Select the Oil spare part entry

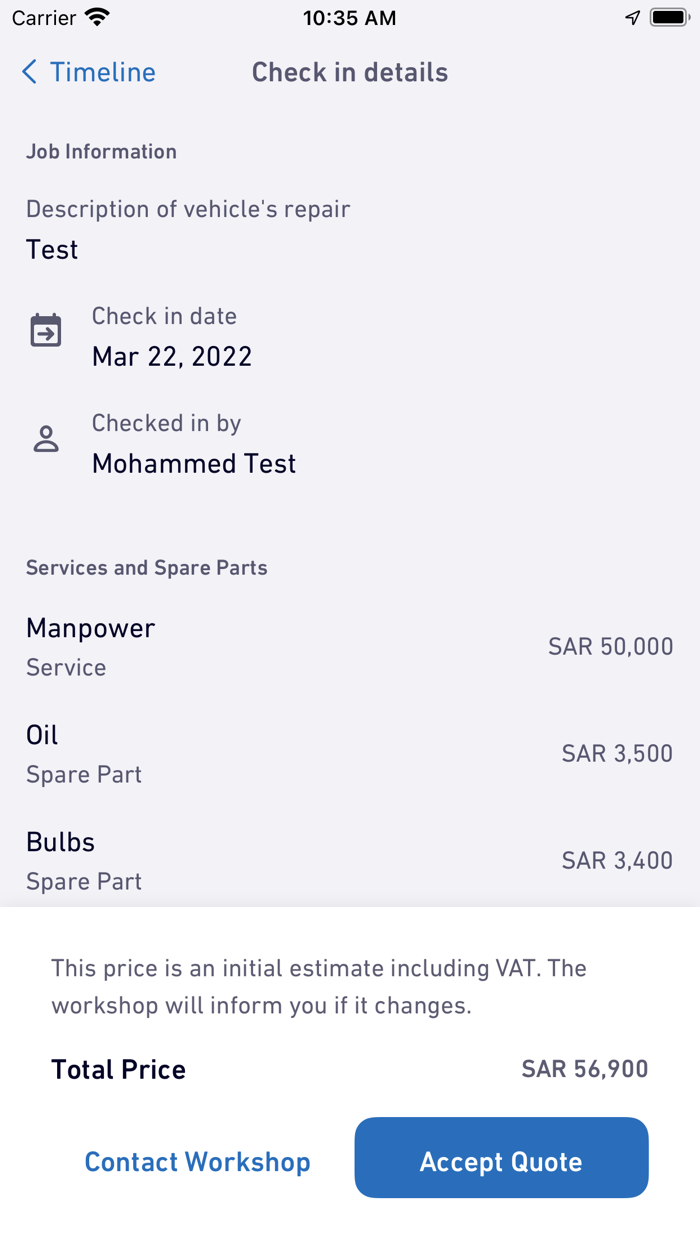(42, 735)
